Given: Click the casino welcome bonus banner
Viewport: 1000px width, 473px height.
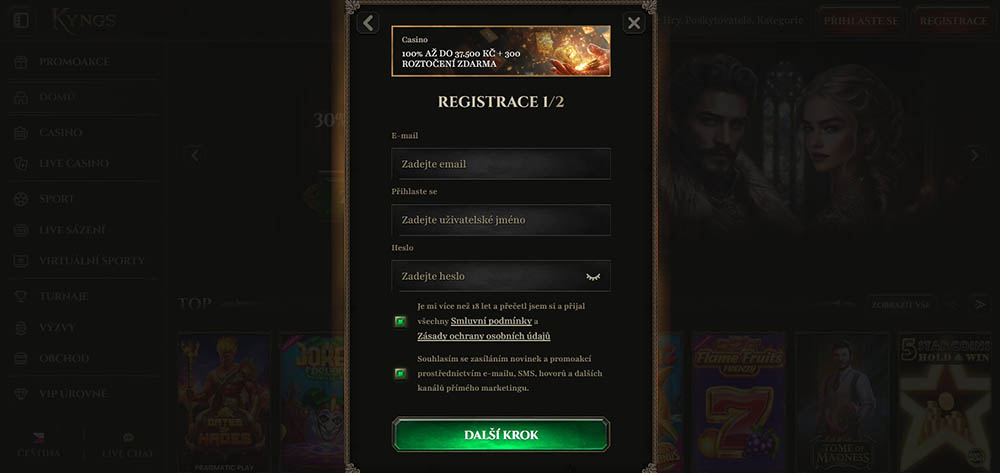Looking at the screenshot, I should [x=501, y=51].
